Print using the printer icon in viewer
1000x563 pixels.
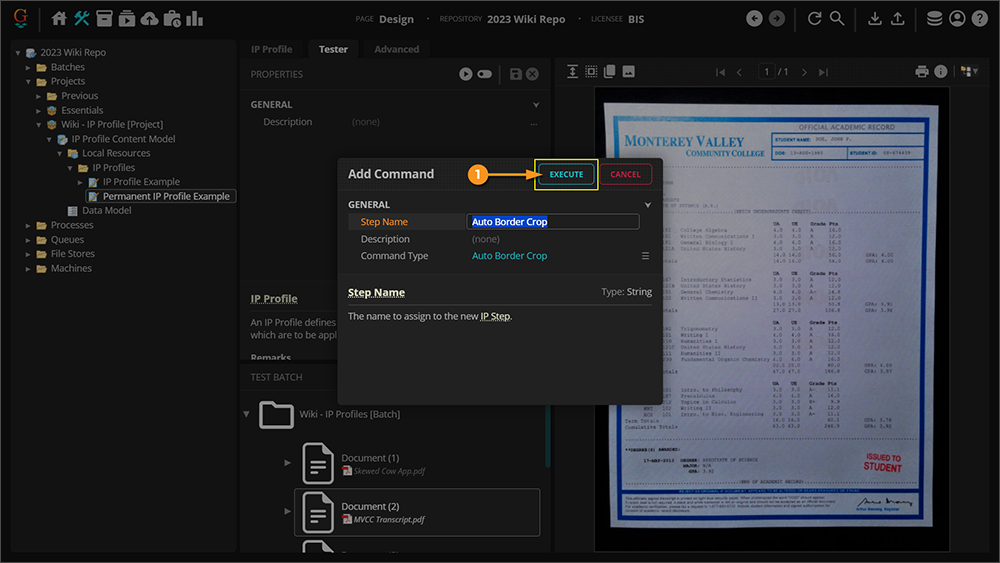922,71
